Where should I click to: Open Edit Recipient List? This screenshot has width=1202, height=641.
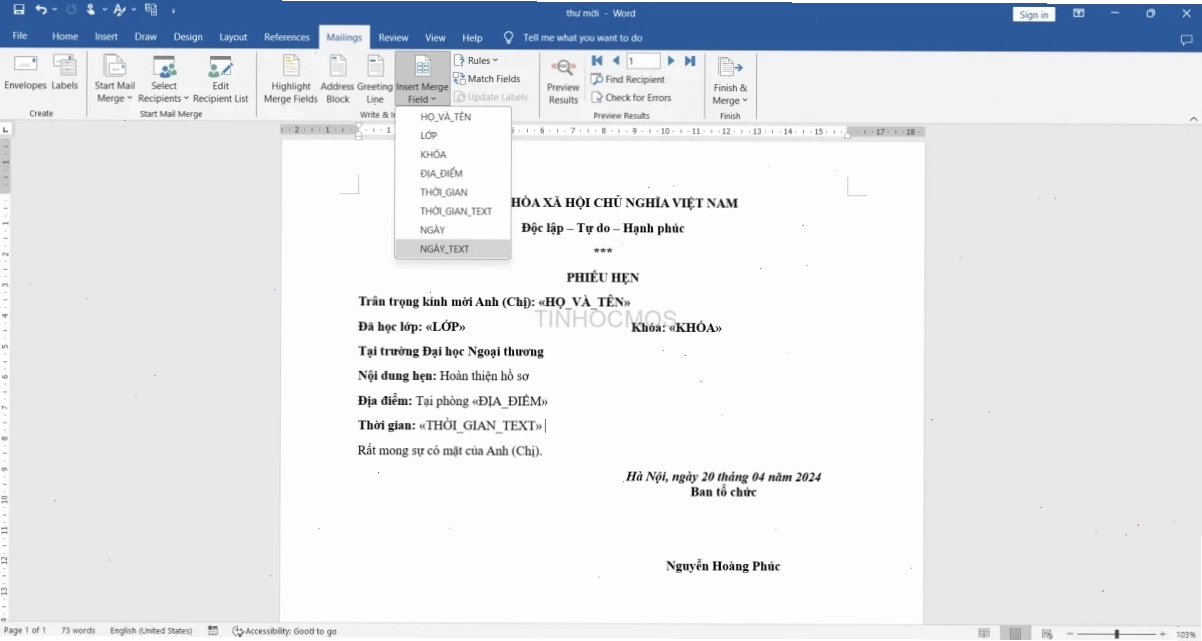click(x=220, y=80)
